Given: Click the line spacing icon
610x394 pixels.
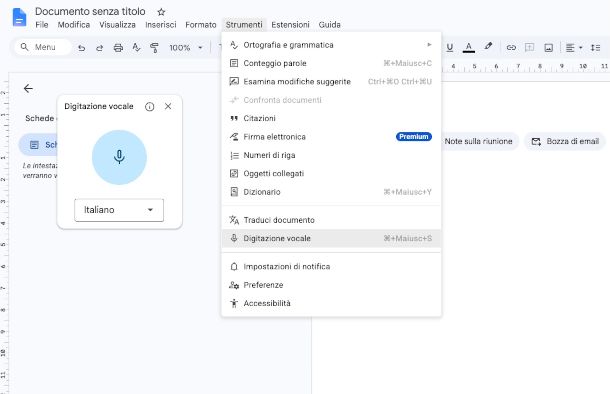Looking at the screenshot, I should [595, 47].
